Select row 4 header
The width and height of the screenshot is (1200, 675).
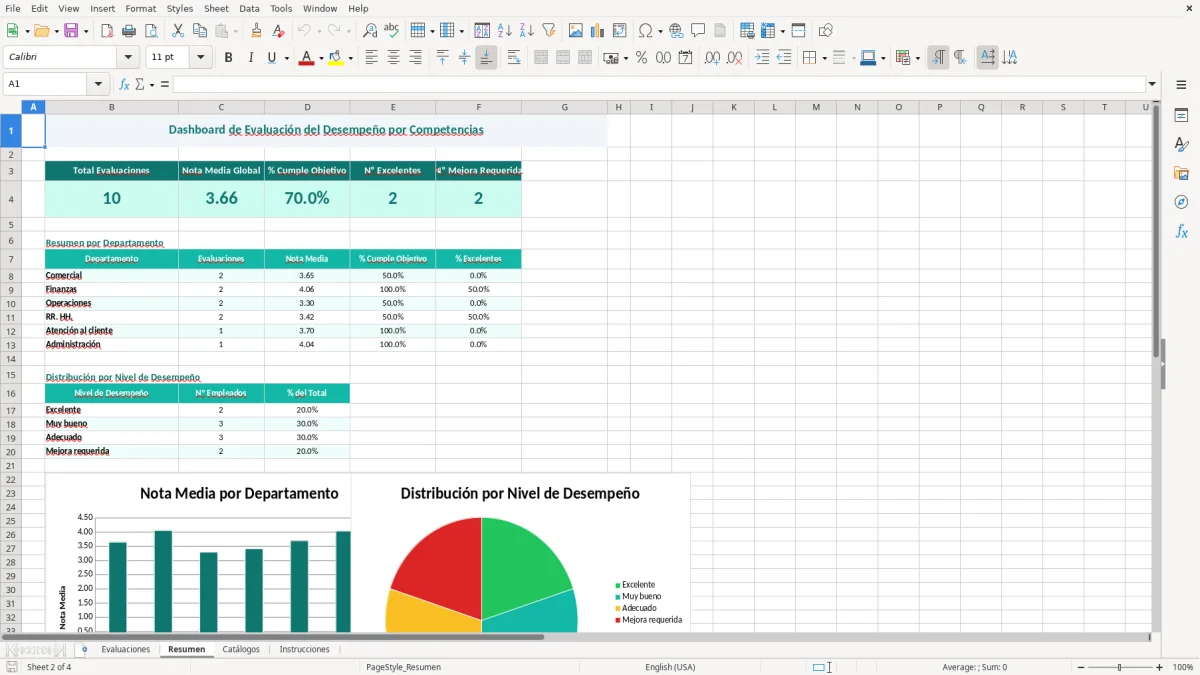11,199
